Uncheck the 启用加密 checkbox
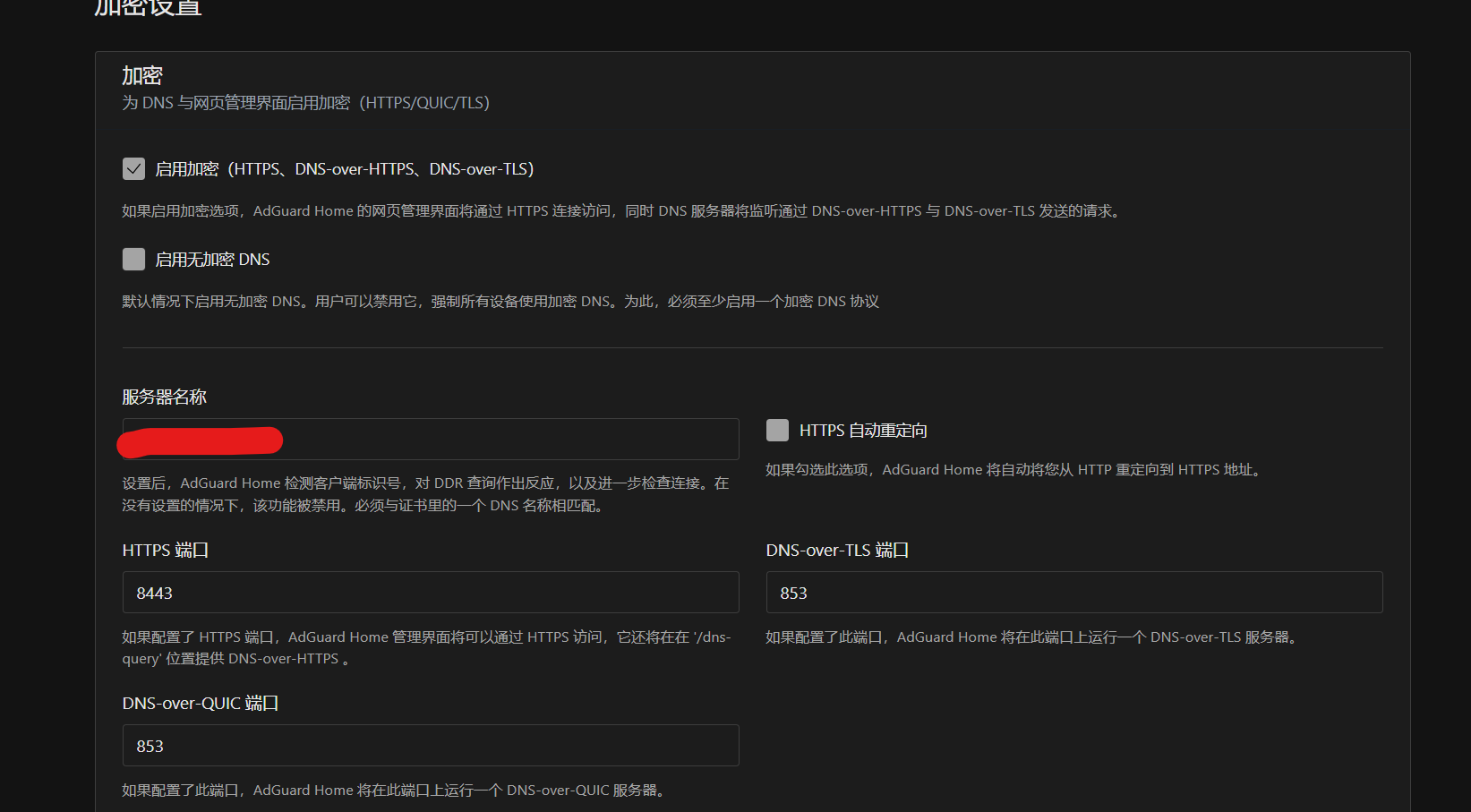The width and height of the screenshot is (1471, 812). click(133, 169)
